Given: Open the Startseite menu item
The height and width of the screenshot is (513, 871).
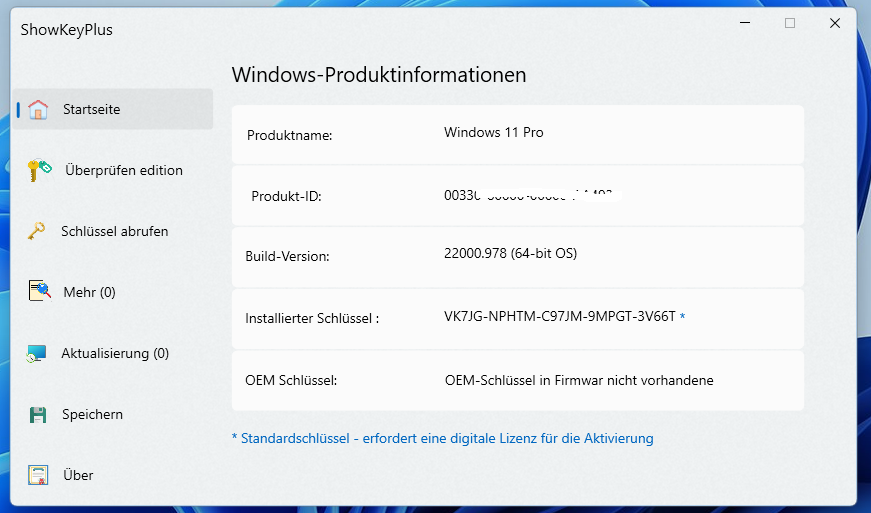Looking at the screenshot, I should coord(113,109).
